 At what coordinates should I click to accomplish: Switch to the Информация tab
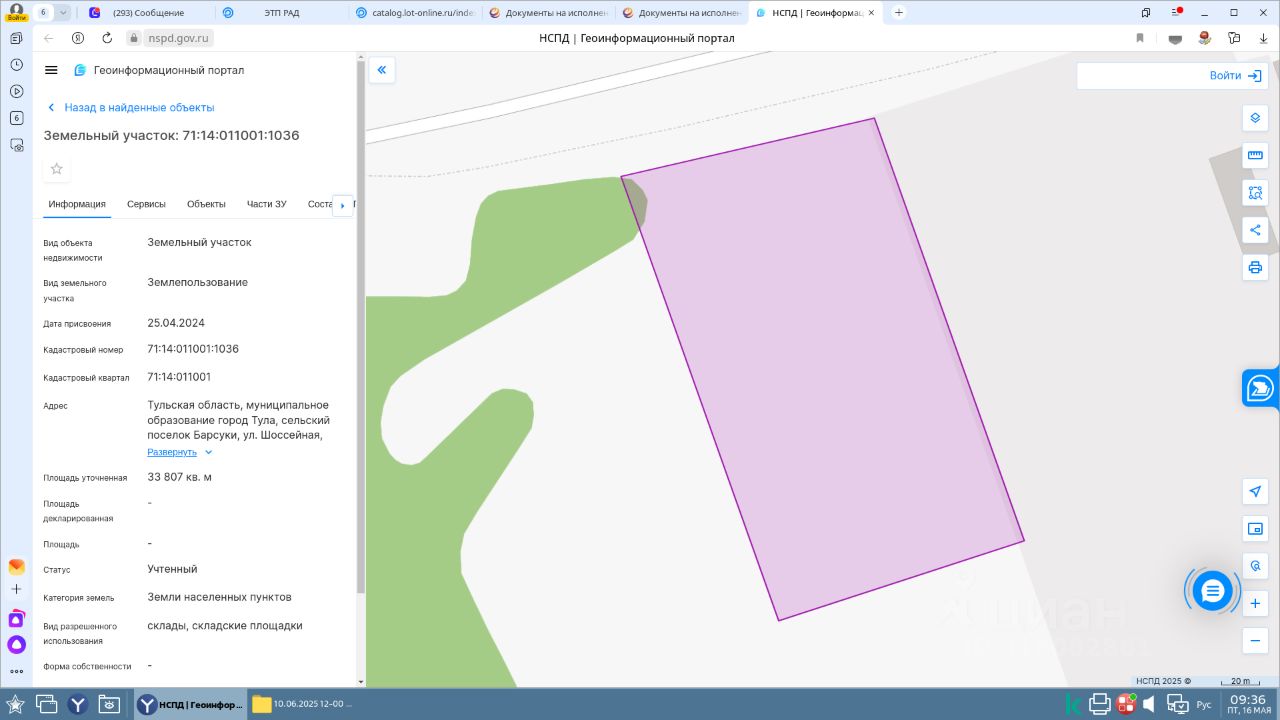click(x=77, y=204)
